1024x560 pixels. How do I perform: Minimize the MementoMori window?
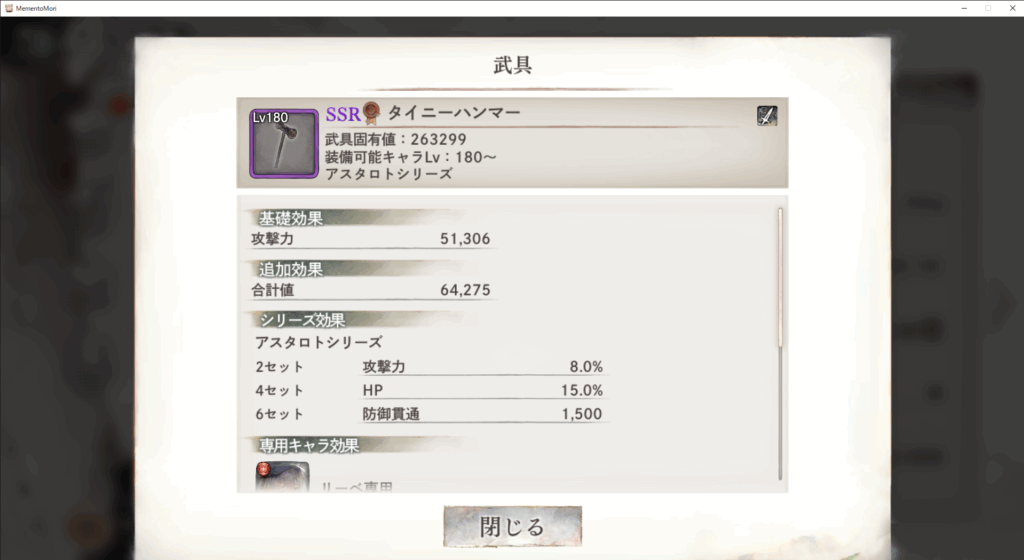click(964, 8)
